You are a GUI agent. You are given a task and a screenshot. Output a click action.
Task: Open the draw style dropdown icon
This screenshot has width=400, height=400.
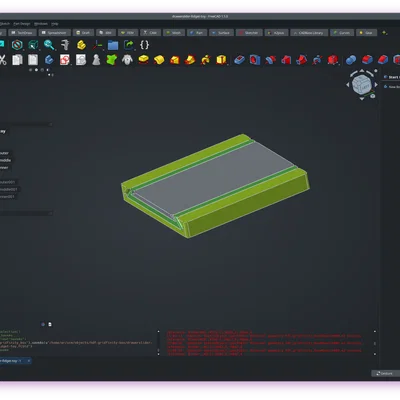pos(17,45)
